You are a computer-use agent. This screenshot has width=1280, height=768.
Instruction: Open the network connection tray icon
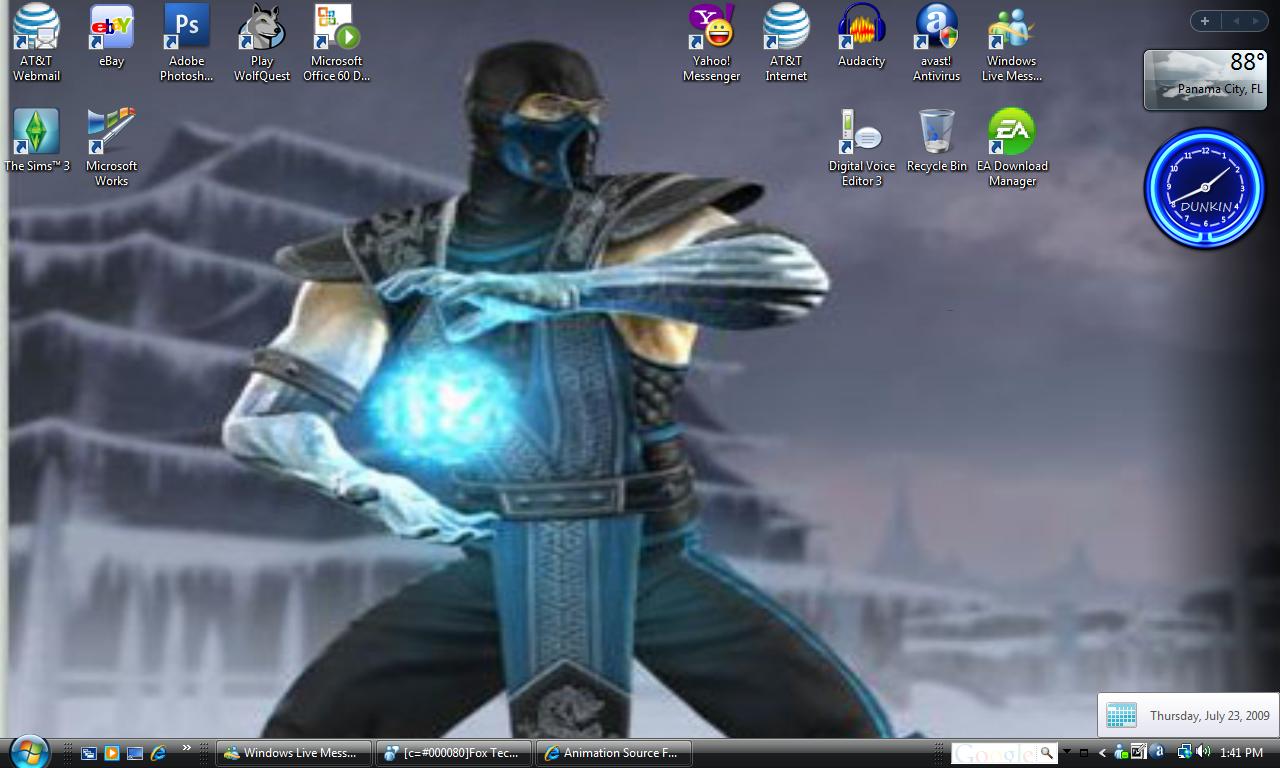point(1184,752)
